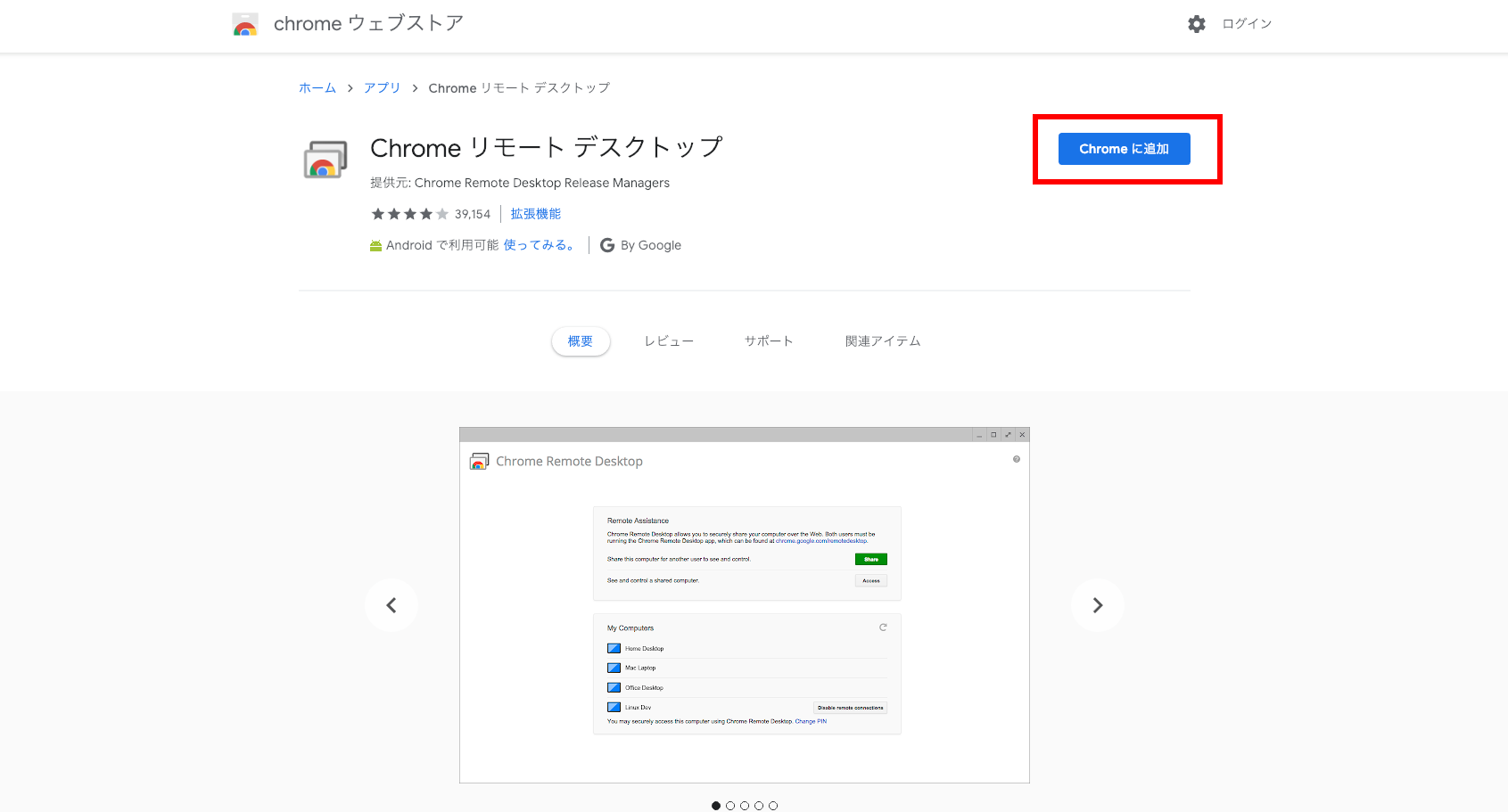
Task: Select the fifth carousel dot
Action: (x=773, y=806)
